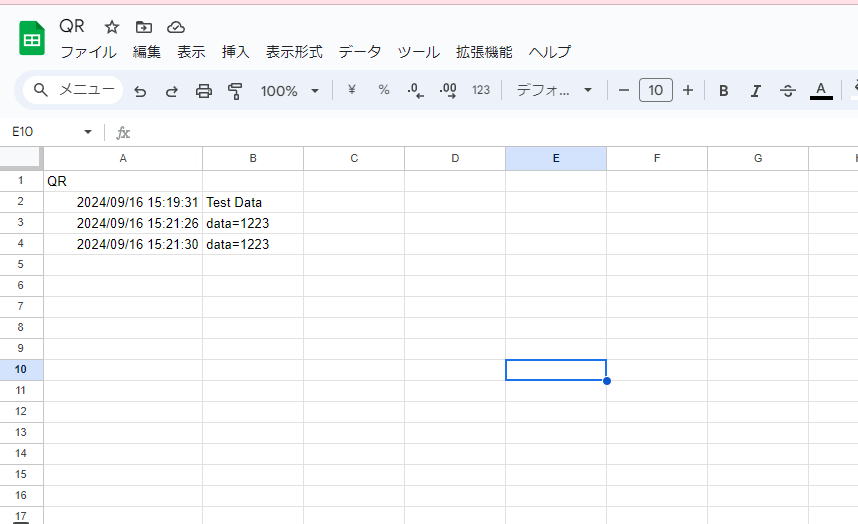The width and height of the screenshot is (858, 524).
Task: Format as percent
Action: [384, 90]
